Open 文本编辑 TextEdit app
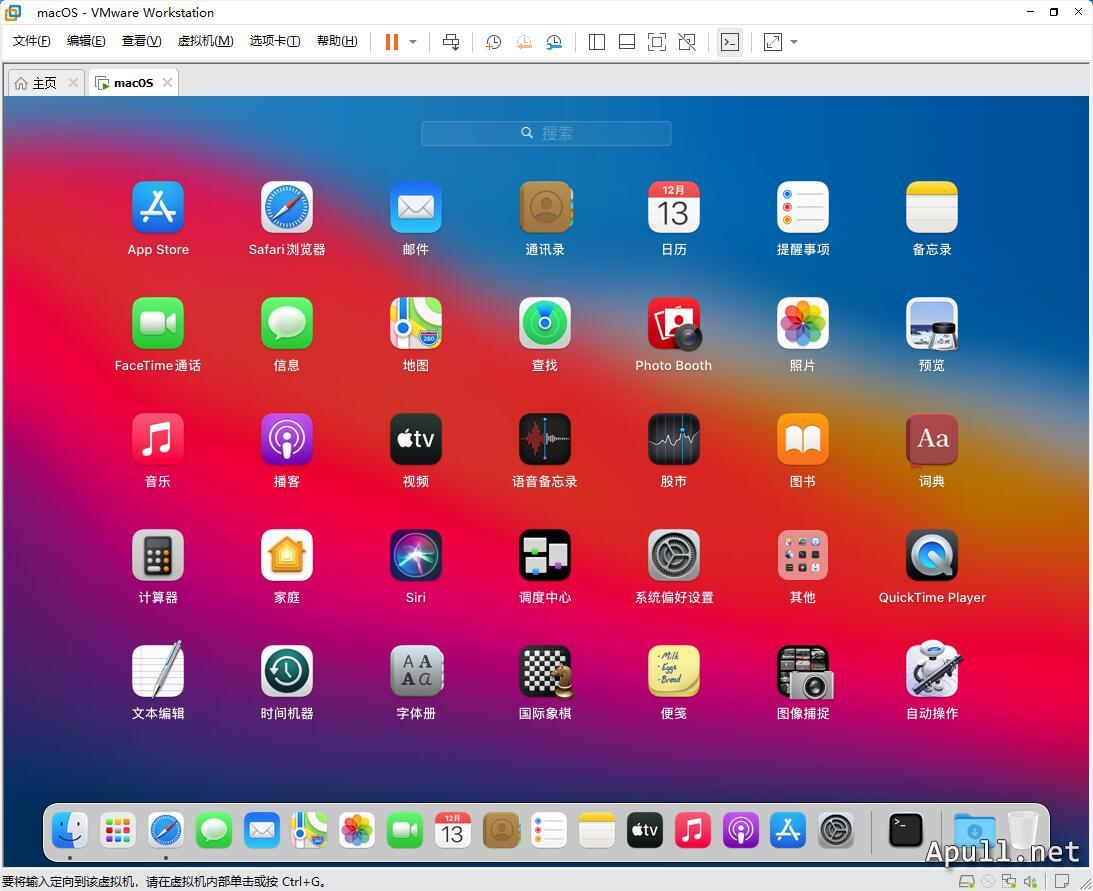 pos(158,670)
